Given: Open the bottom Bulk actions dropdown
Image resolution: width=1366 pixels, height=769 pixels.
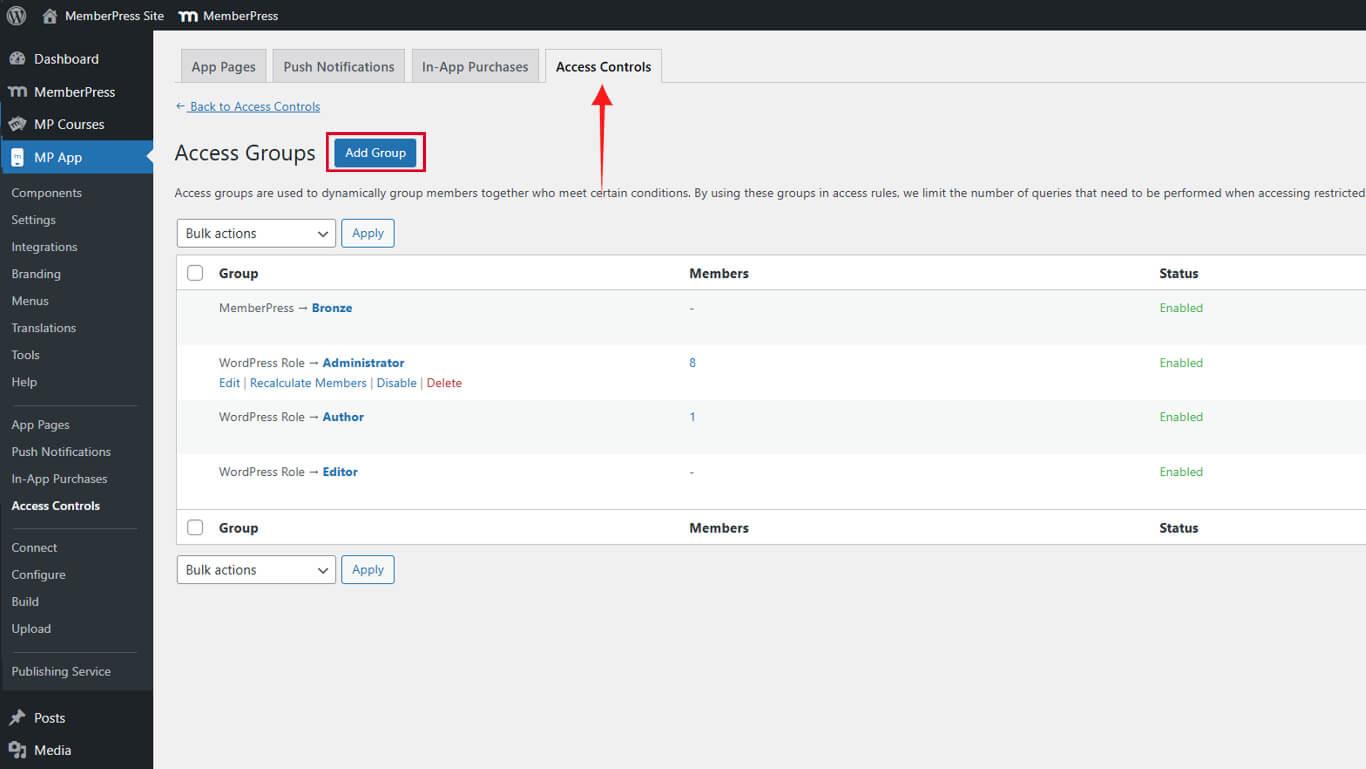Looking at the screenshot, I should pyautogui.click(x=256, y=570).
